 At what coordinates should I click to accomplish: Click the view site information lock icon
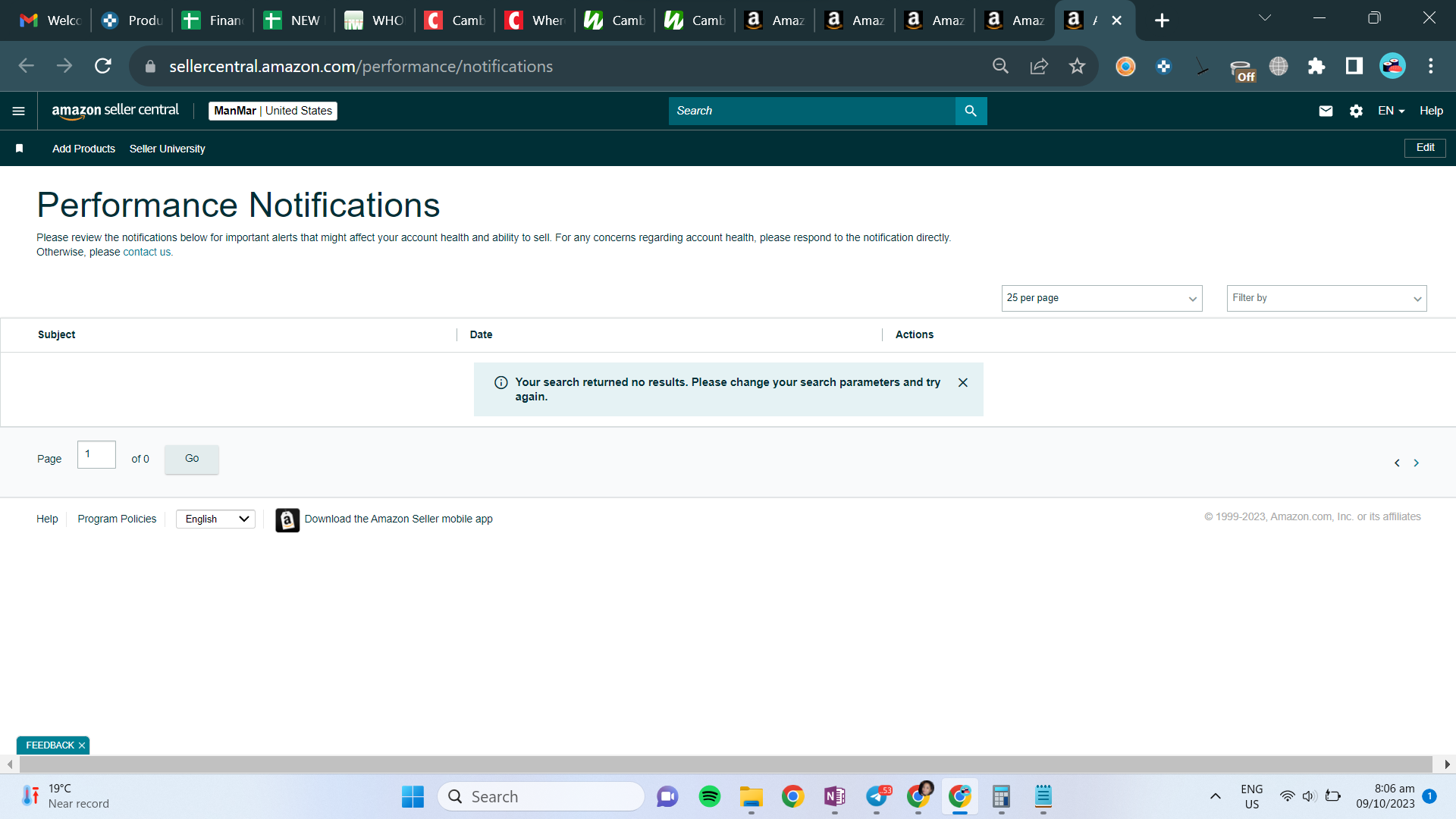tap(150, 66)
